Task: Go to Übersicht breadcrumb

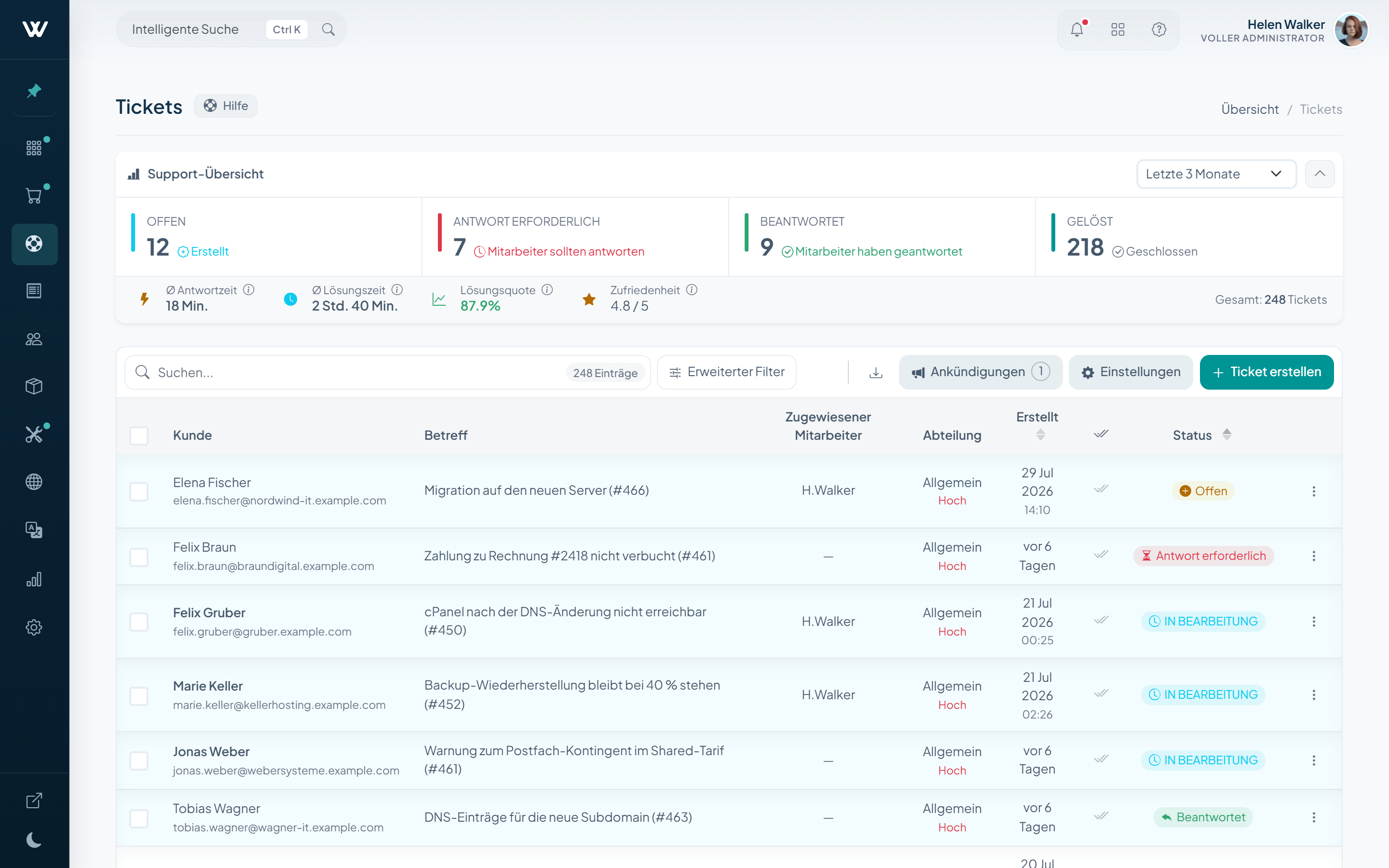Action: pyautogui.click(x=1250, y=109)
